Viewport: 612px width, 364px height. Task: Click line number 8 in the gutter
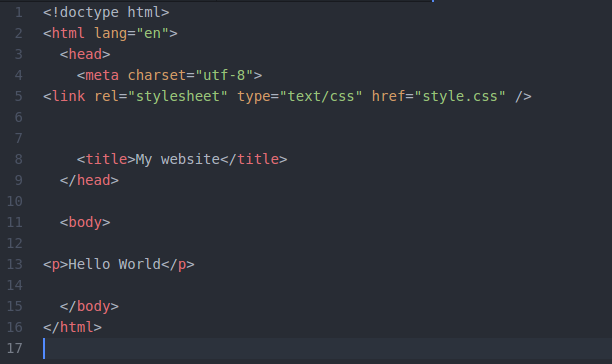tap(18, 160)
